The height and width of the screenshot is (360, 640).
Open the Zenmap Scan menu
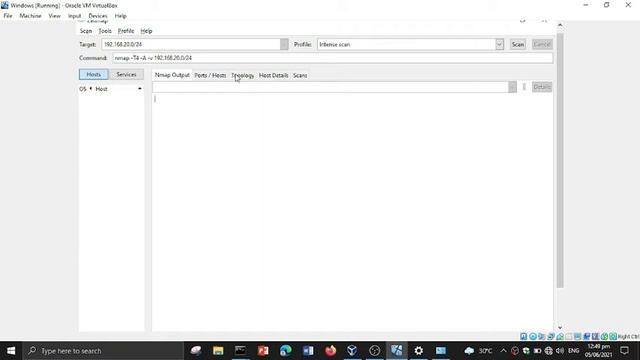click(x=86, y=31)
